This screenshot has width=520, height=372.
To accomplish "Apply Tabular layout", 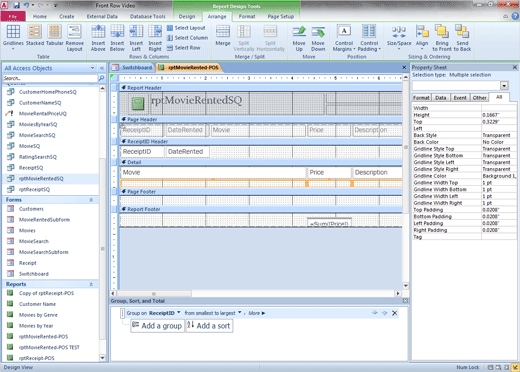I will (x=55, y=36).
